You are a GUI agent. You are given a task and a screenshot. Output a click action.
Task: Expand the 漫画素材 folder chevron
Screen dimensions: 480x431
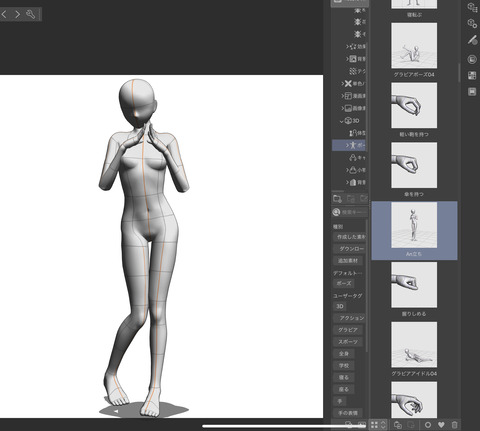point(342,96)
